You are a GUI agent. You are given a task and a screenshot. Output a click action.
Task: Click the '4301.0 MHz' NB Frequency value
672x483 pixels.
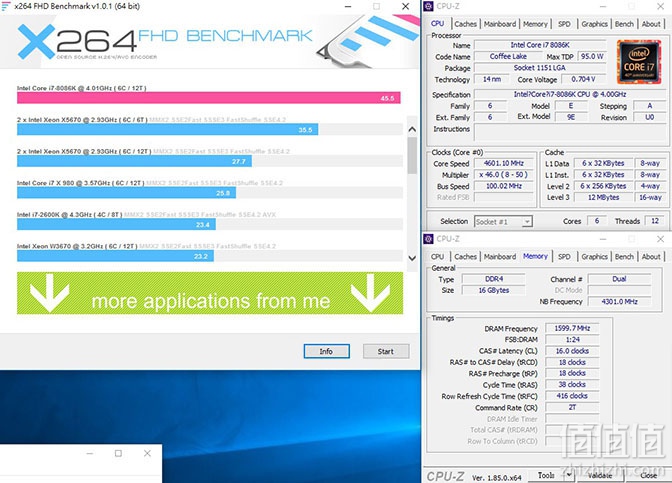[619, 302]
